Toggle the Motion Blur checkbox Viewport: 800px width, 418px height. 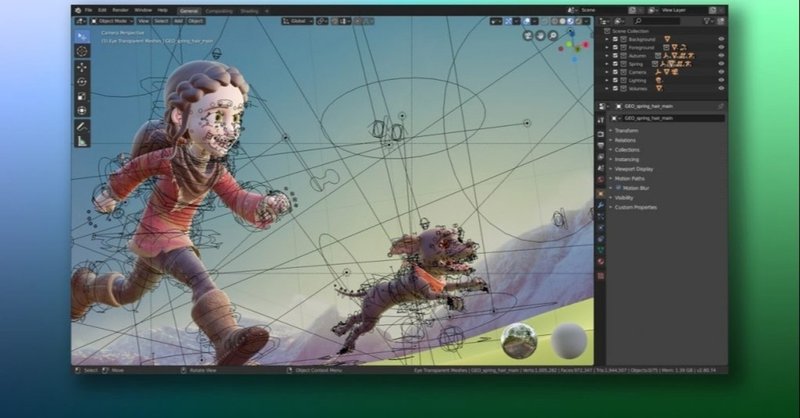click(x=618, y=188)
